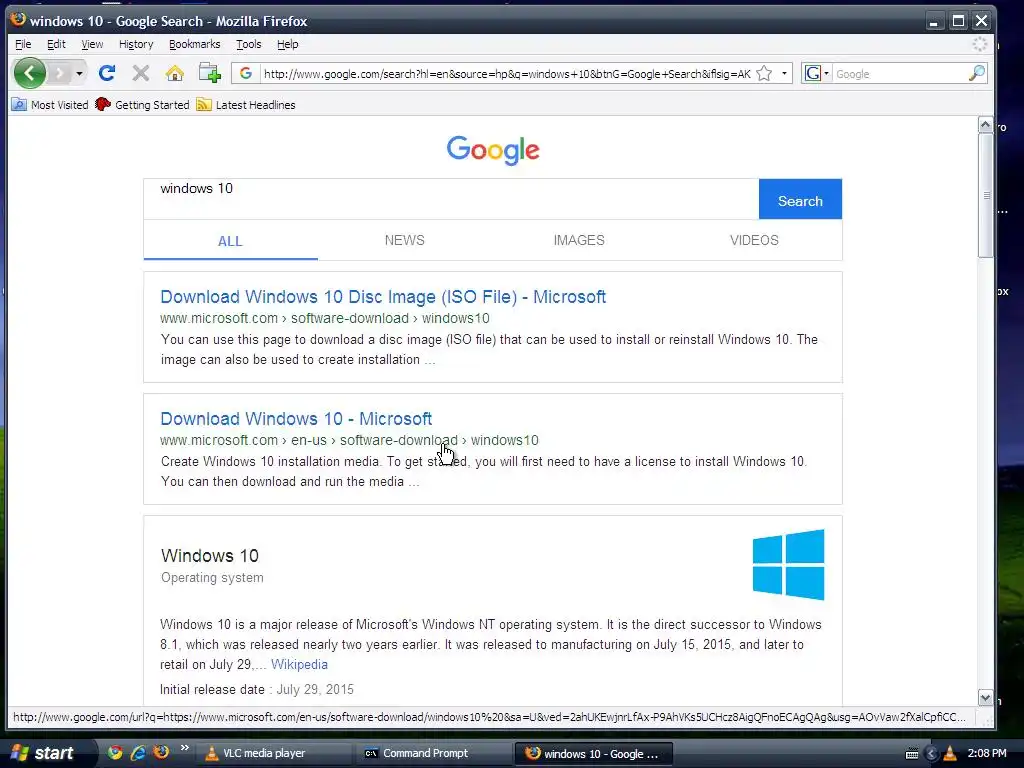1024x768 pixels.
Task: Click the 'www.microsoft.com › software-download › windows10' breadcrumb text
Action: click(325, 318)
